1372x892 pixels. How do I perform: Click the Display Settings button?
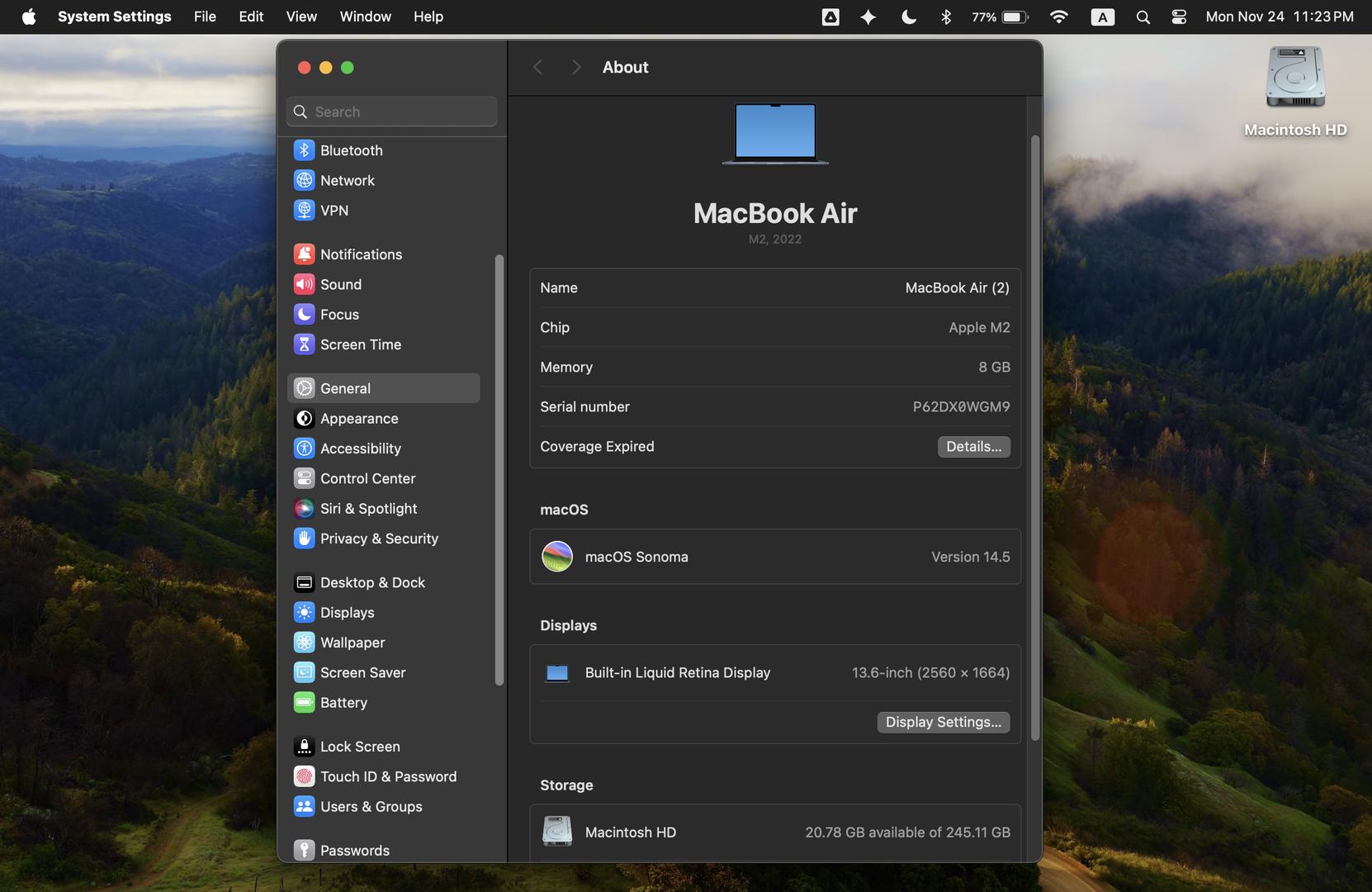coord(943,723)
